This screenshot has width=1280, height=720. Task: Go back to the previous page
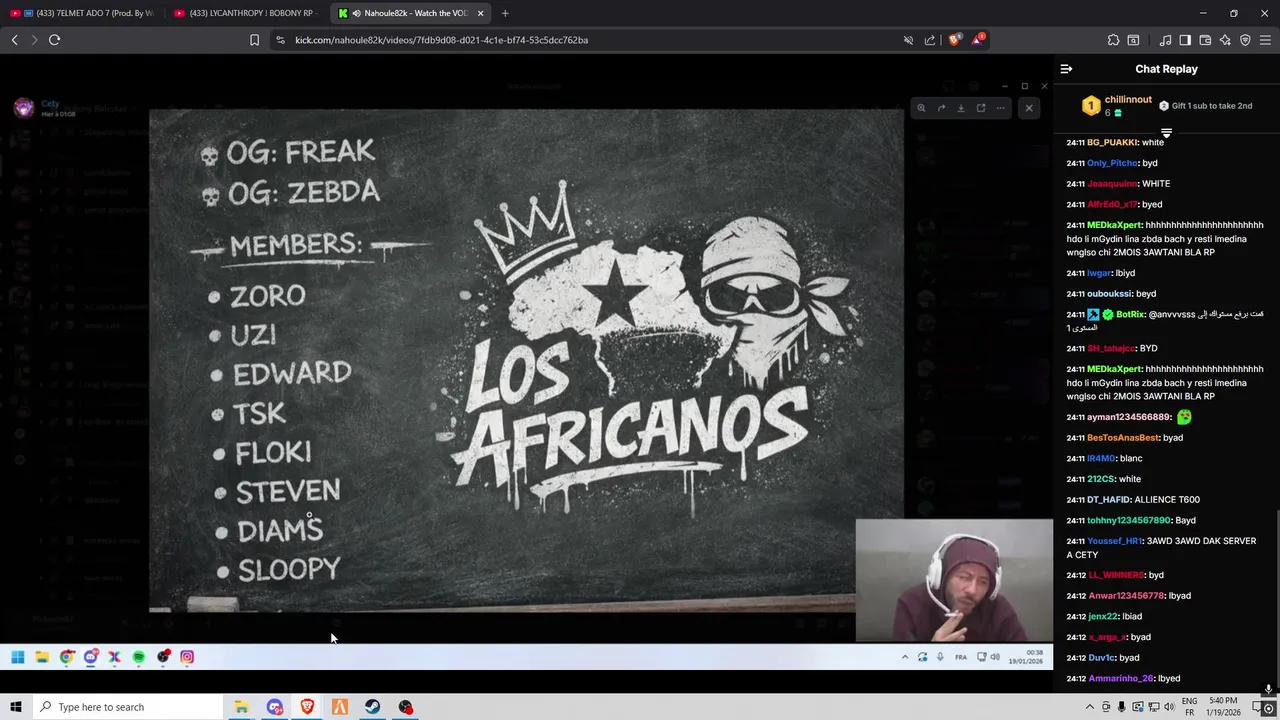pos(14,40)
